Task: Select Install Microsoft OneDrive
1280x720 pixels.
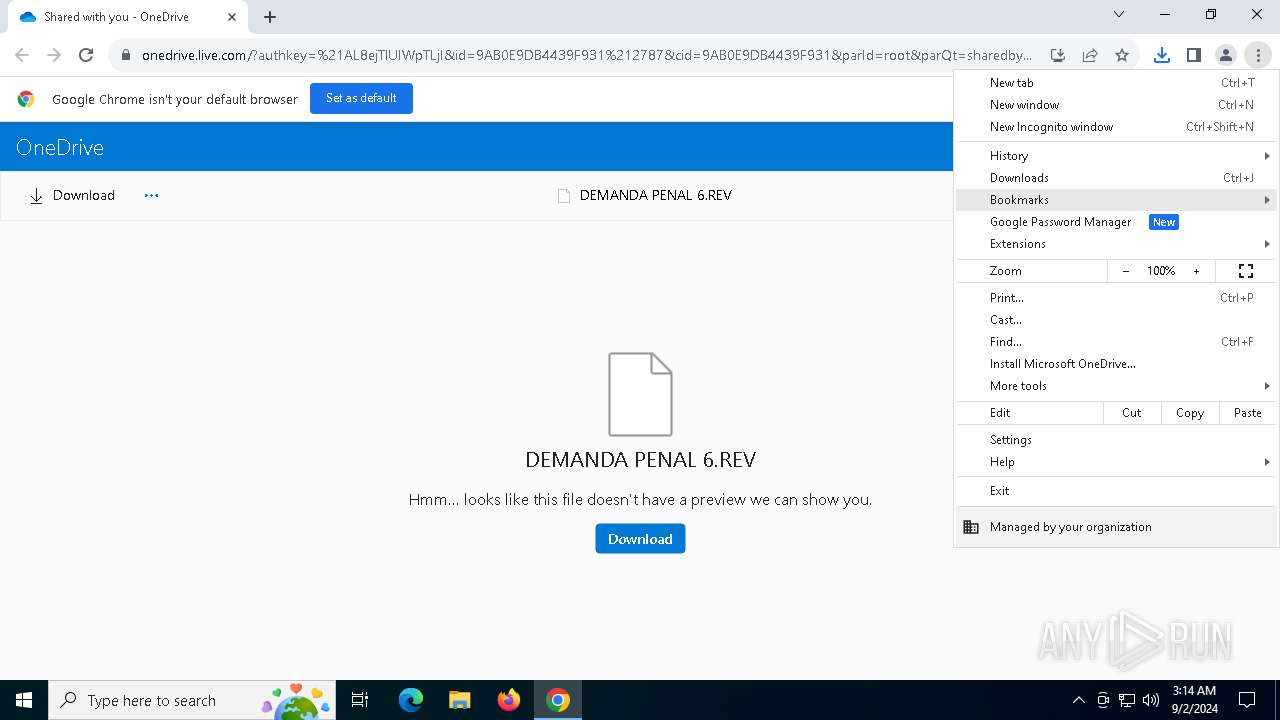Action: [1116, 364]
